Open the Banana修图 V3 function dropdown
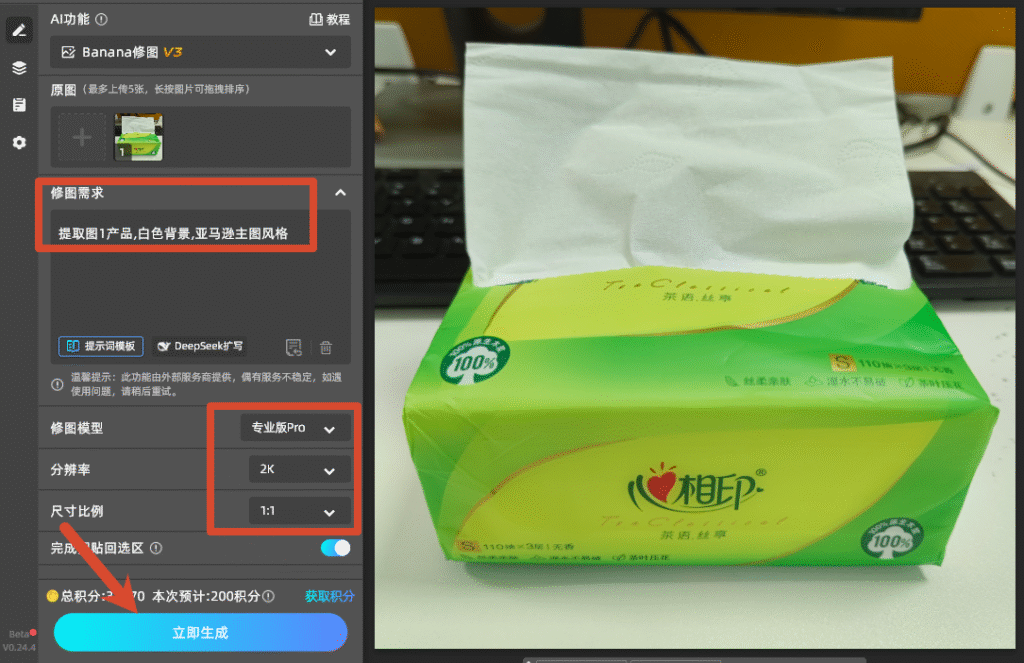The image size is (1024, 663). pyautogui.click(x=200, y=52)
